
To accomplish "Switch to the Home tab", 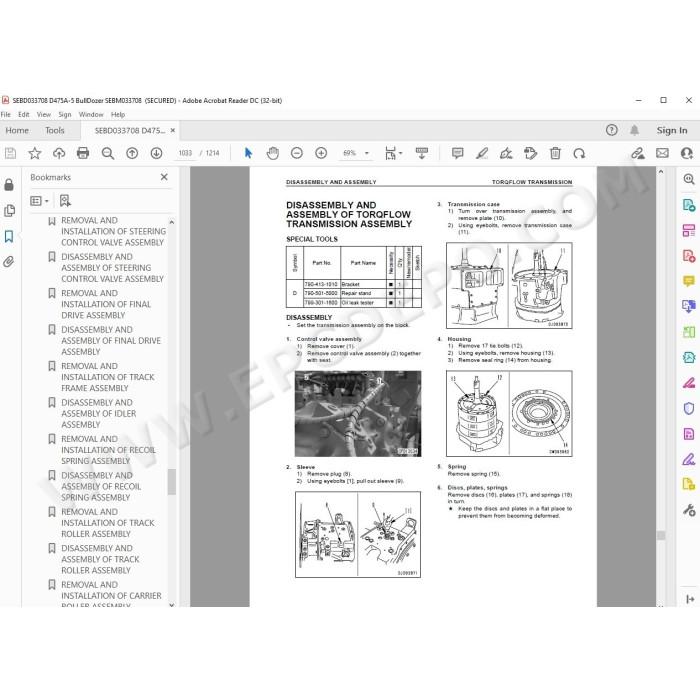I will coord(17,130).
